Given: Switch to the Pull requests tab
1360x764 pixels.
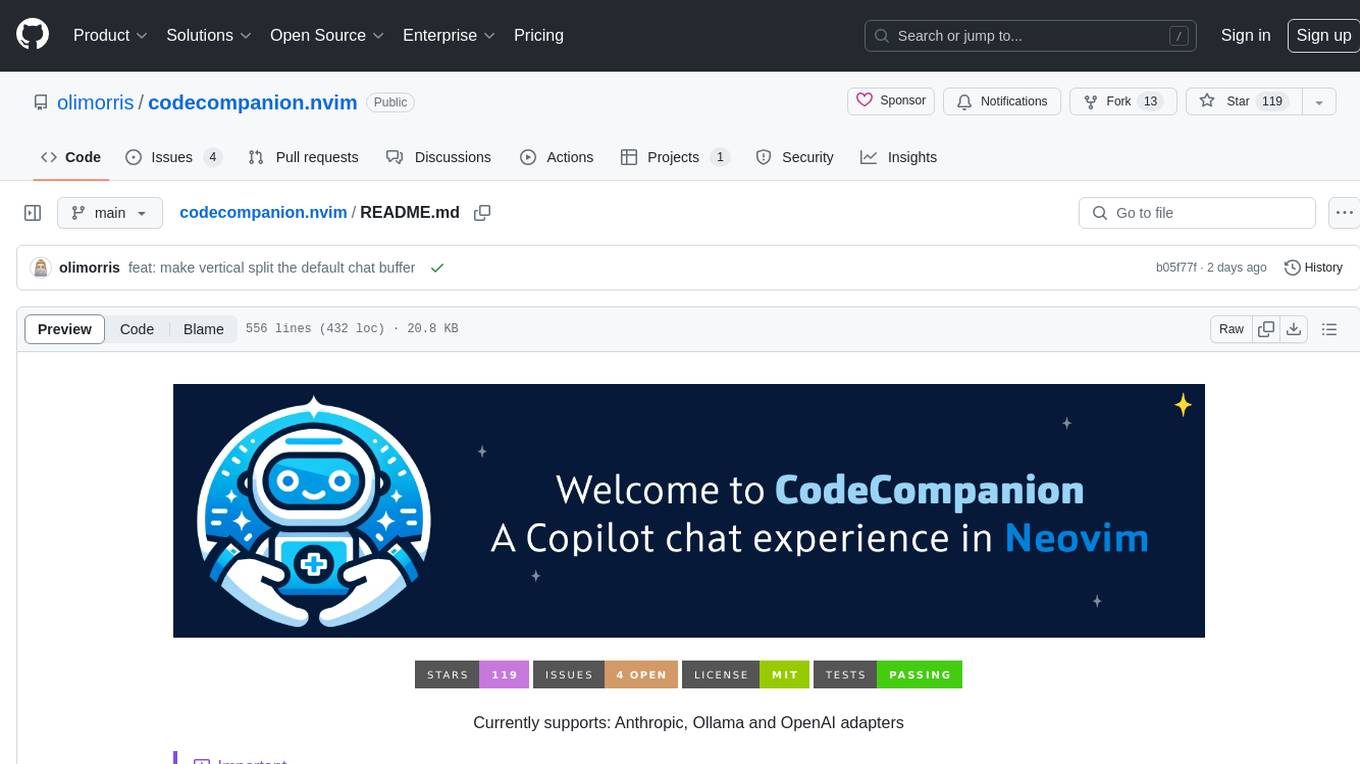Looking at the screenshot, I should tap(303, 157).
